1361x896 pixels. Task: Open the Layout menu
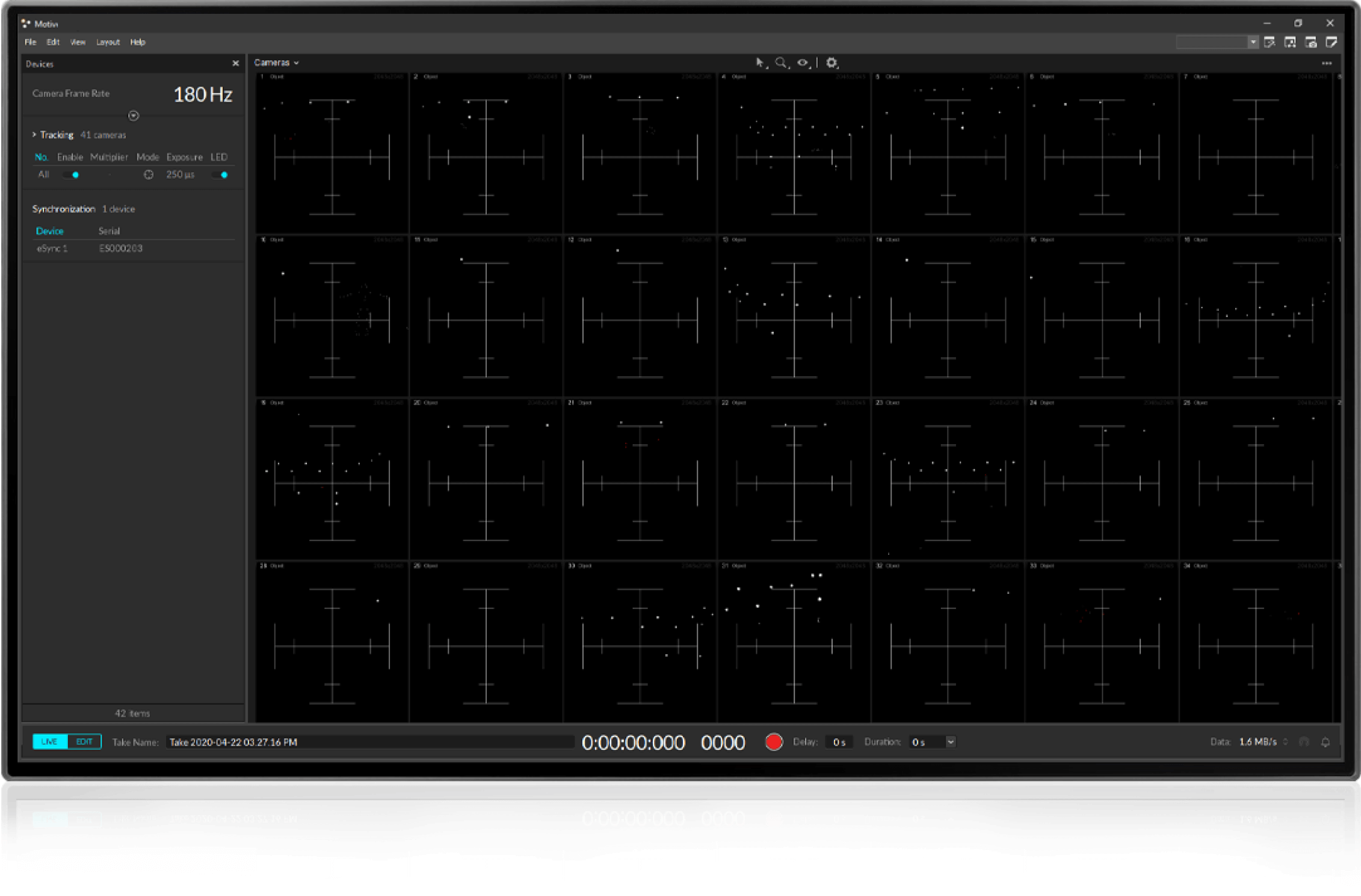point(108,42)
